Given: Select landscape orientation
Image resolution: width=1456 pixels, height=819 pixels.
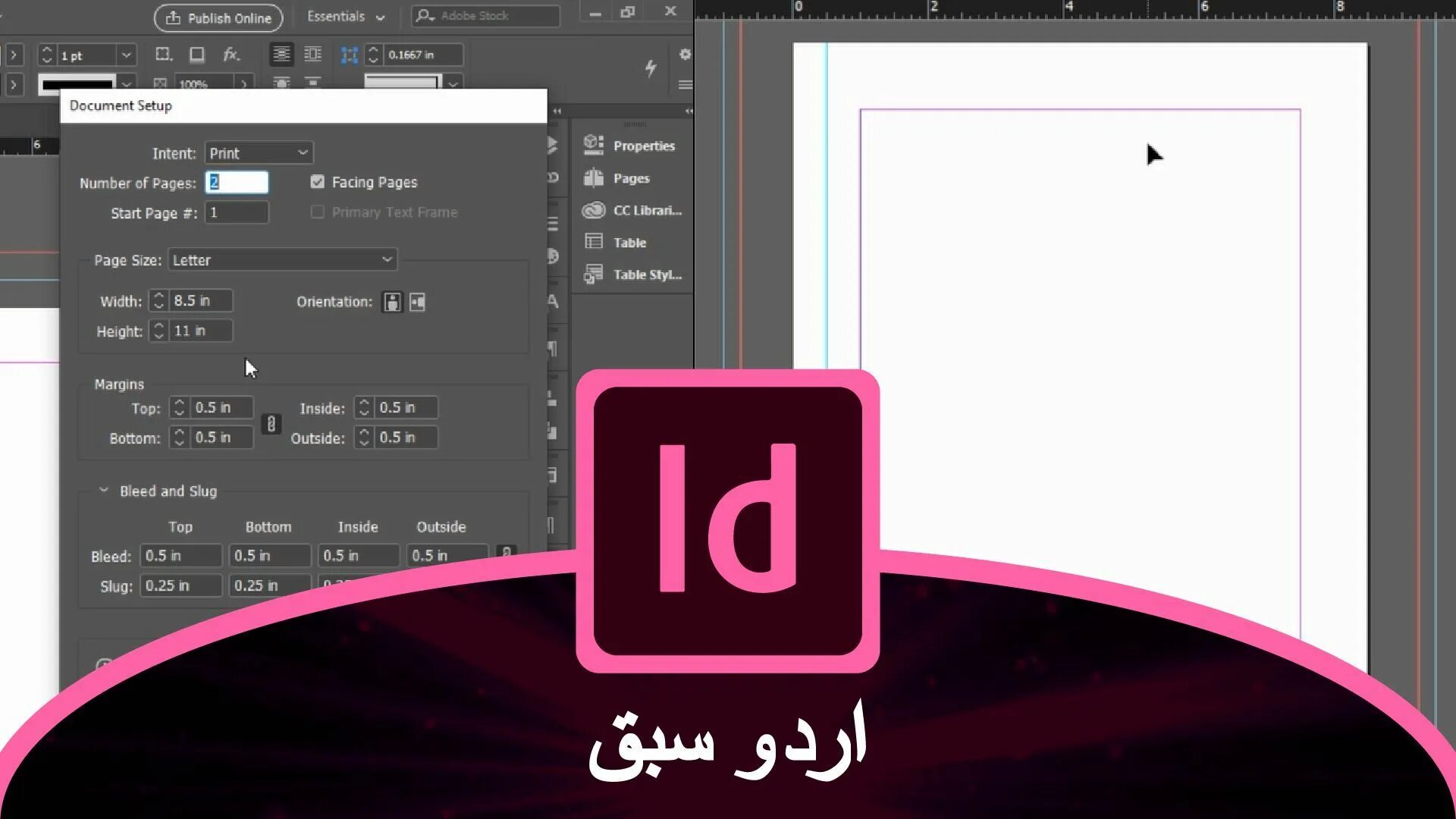Looking at the screenshot, I should tap(417, 302).
